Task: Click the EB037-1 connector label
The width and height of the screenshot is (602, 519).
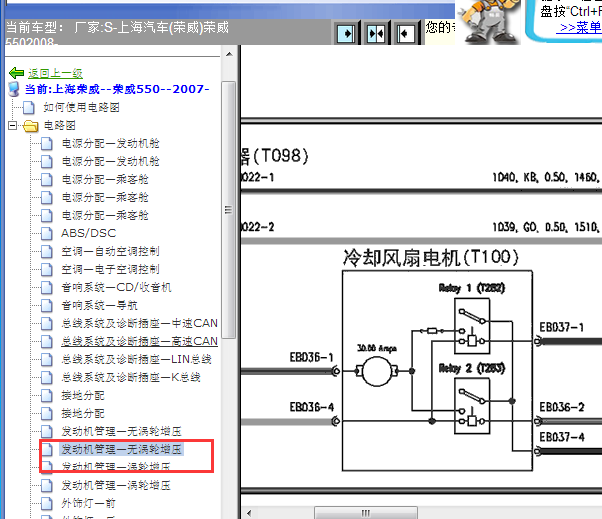Action: (561, 327)
